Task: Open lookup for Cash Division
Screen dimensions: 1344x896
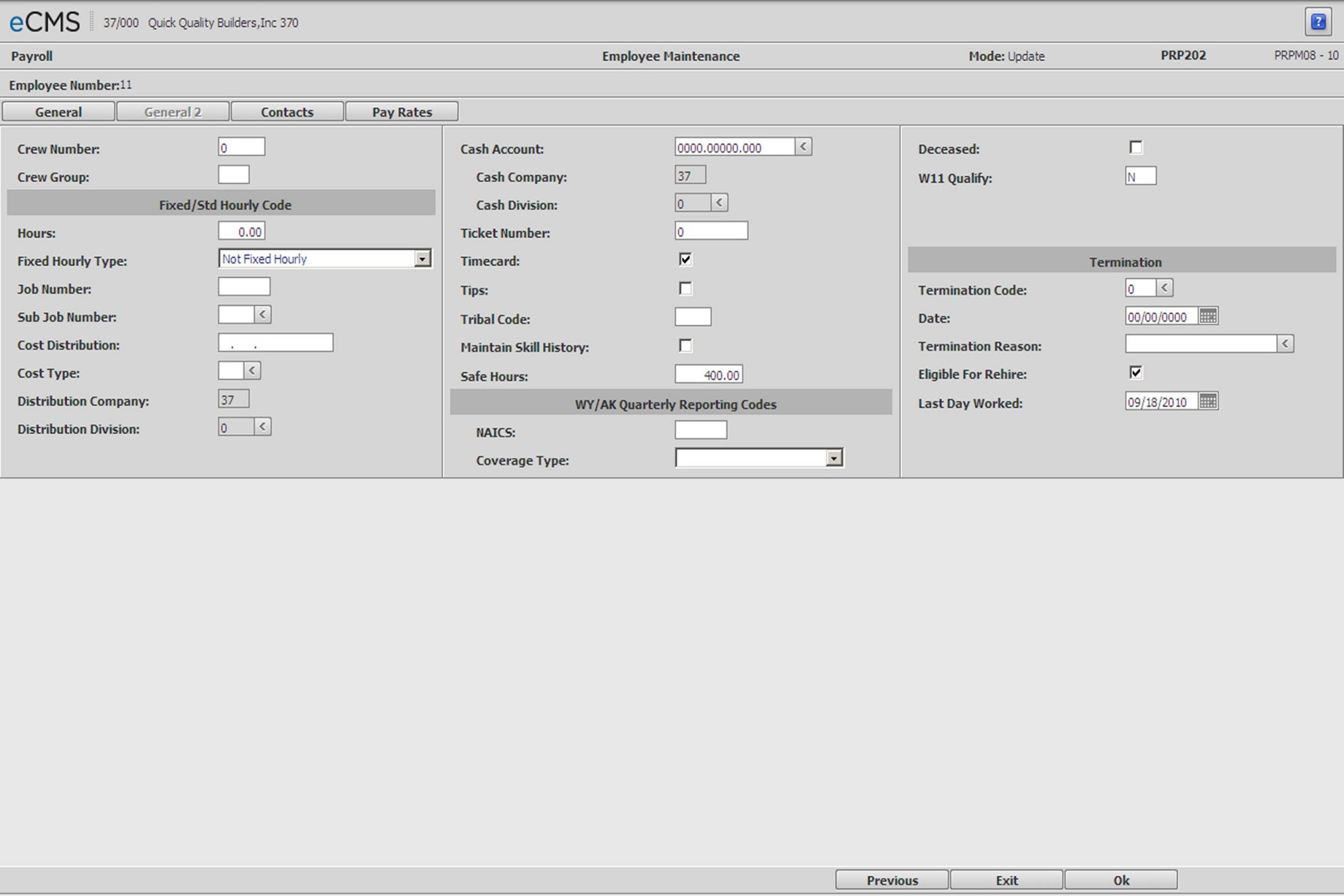Action: tap(719, 202)
